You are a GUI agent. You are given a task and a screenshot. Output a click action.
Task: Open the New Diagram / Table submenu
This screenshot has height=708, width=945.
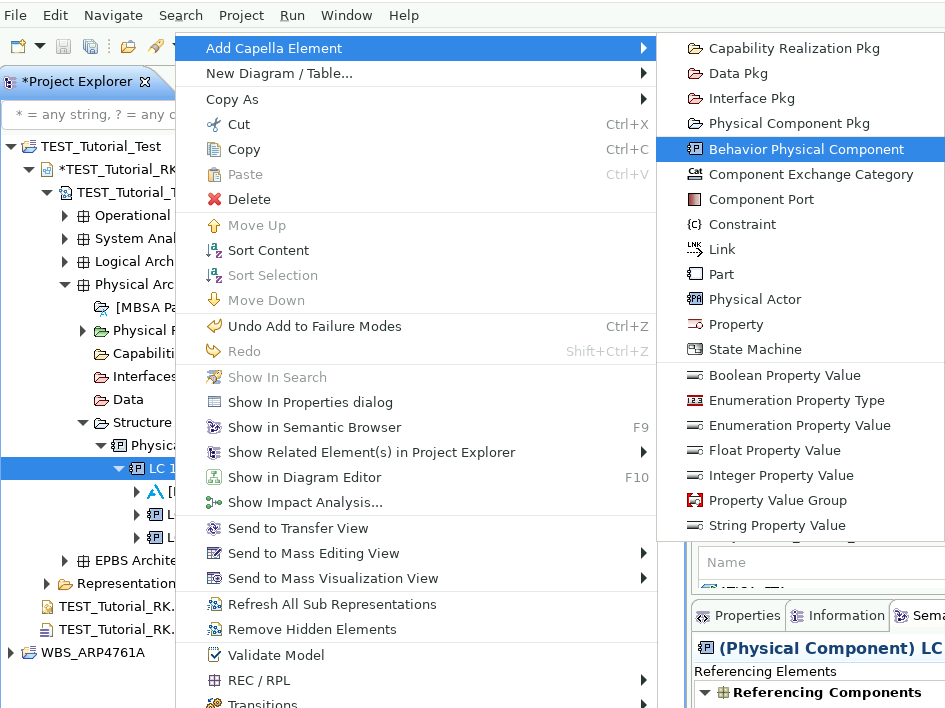pyautogui.click(x=416, y=74)
